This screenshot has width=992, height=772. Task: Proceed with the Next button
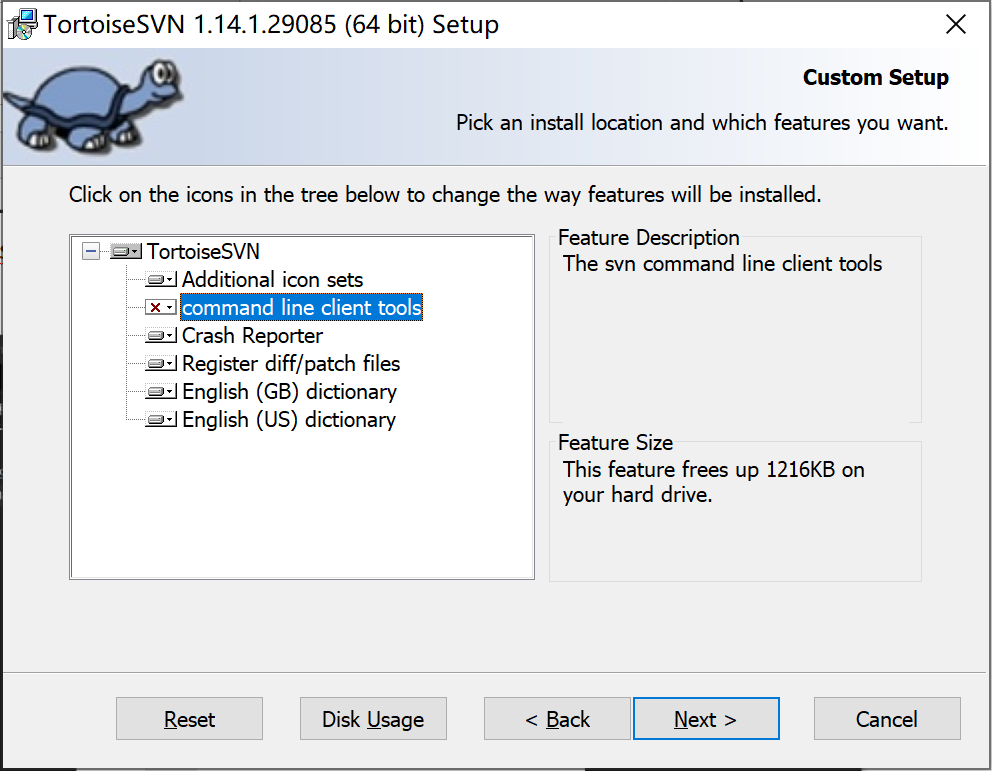[x=705, y=719]
